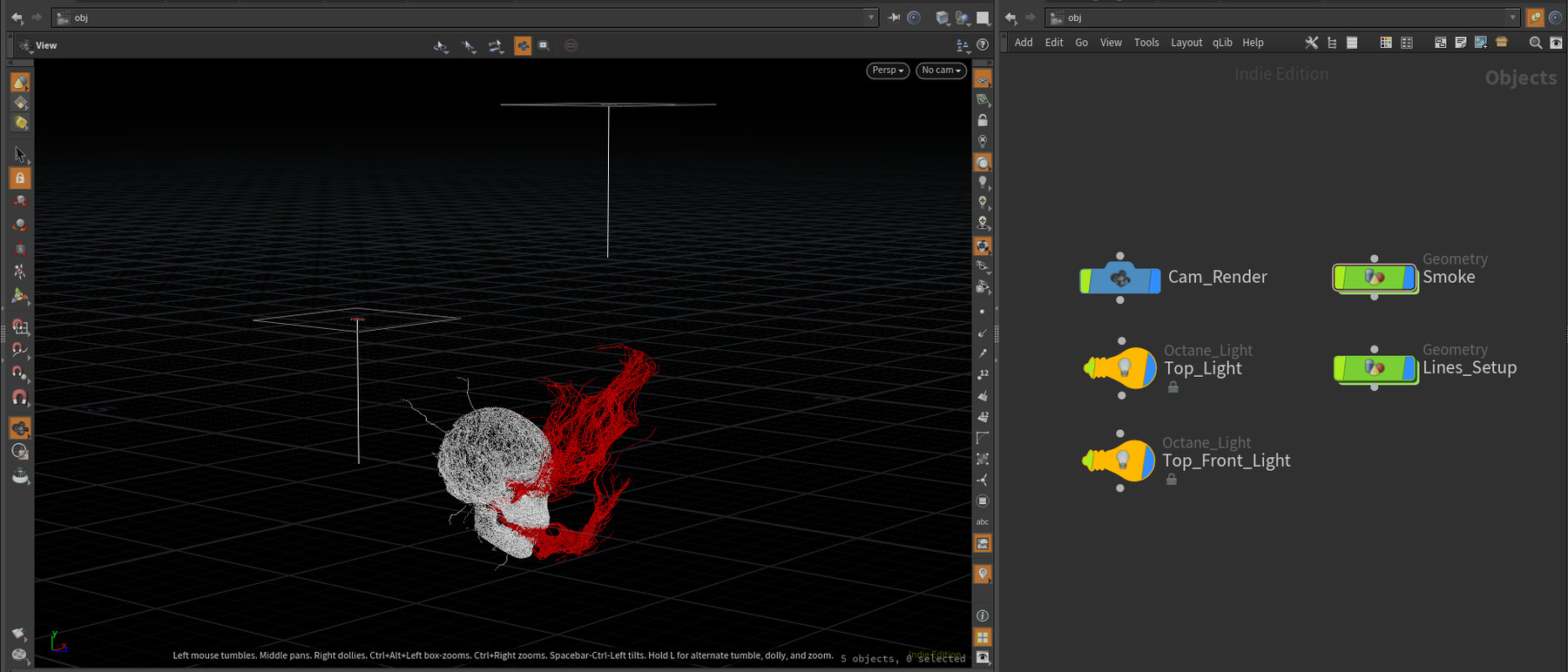The width and height of the screenshot is (1568, 672).
Task: Toggle the viewport lock icon on right toolbar
Action: [x=983, y=121]
